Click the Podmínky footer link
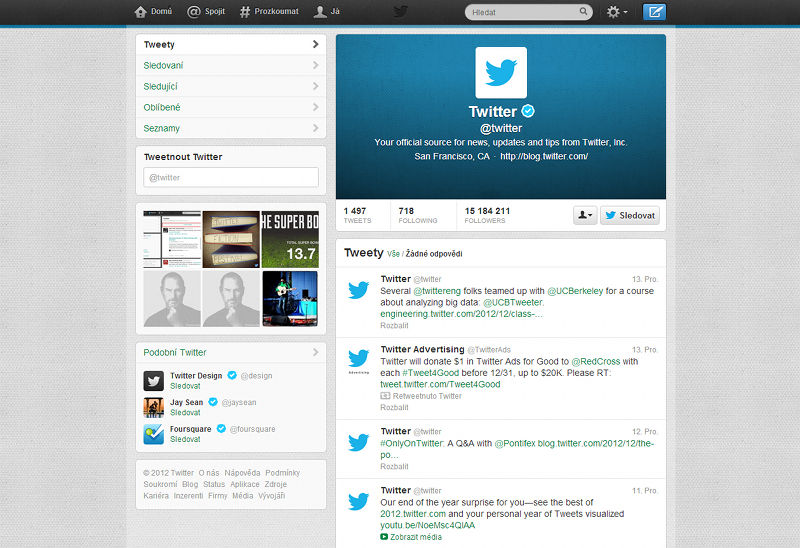The height and width of the screenshot is (548, 800). click(283, 473)
